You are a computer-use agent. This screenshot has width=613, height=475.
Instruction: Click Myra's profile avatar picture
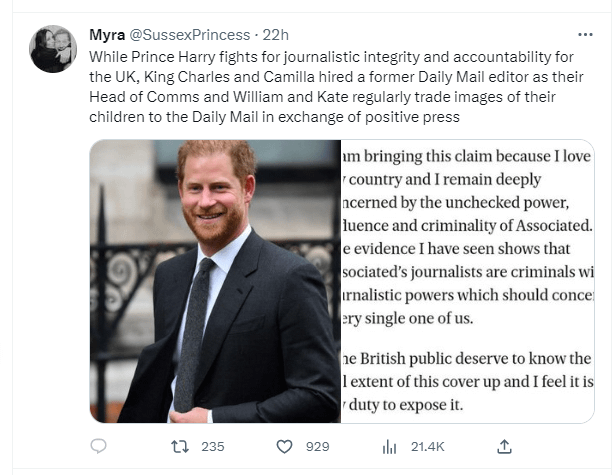[53, 49]
